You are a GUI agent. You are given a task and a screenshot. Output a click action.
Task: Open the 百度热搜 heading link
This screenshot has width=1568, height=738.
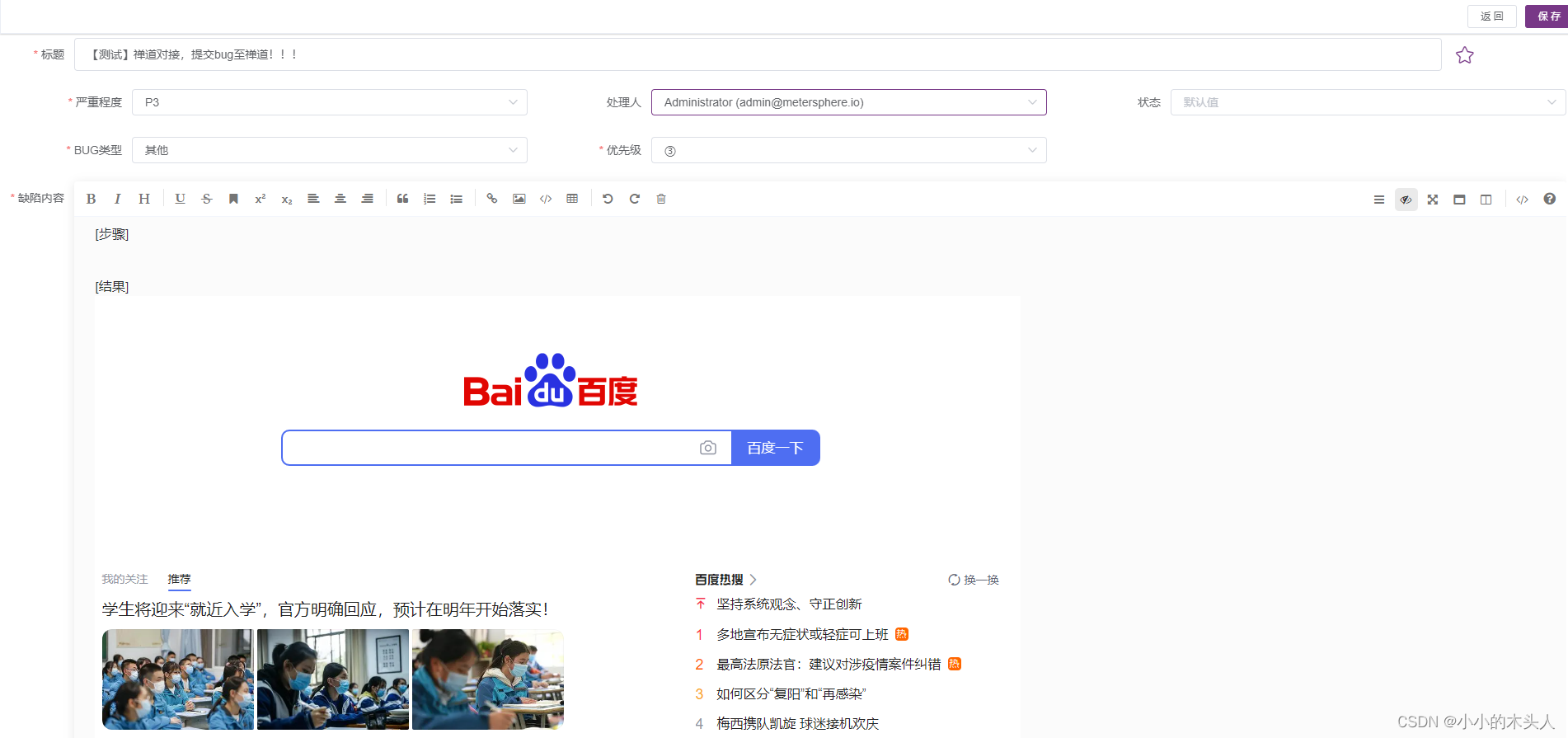[725, 580]
